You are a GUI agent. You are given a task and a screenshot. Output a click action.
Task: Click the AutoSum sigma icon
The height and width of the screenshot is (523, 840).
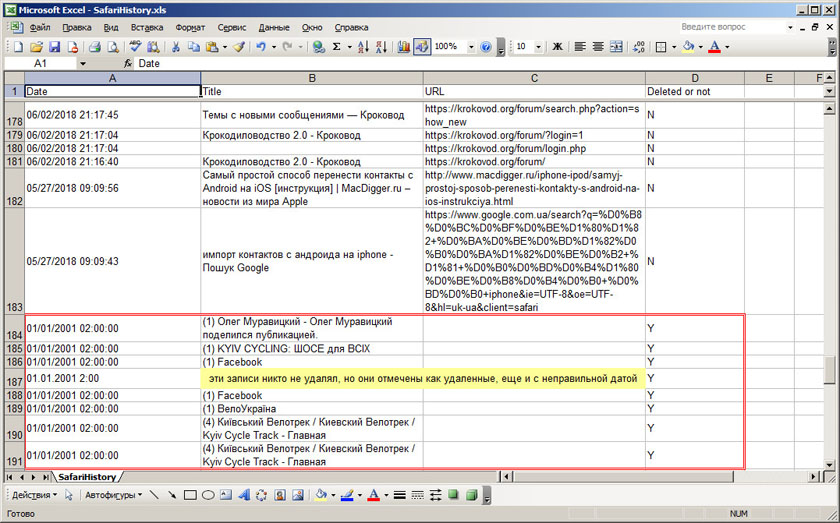point(336,47)
